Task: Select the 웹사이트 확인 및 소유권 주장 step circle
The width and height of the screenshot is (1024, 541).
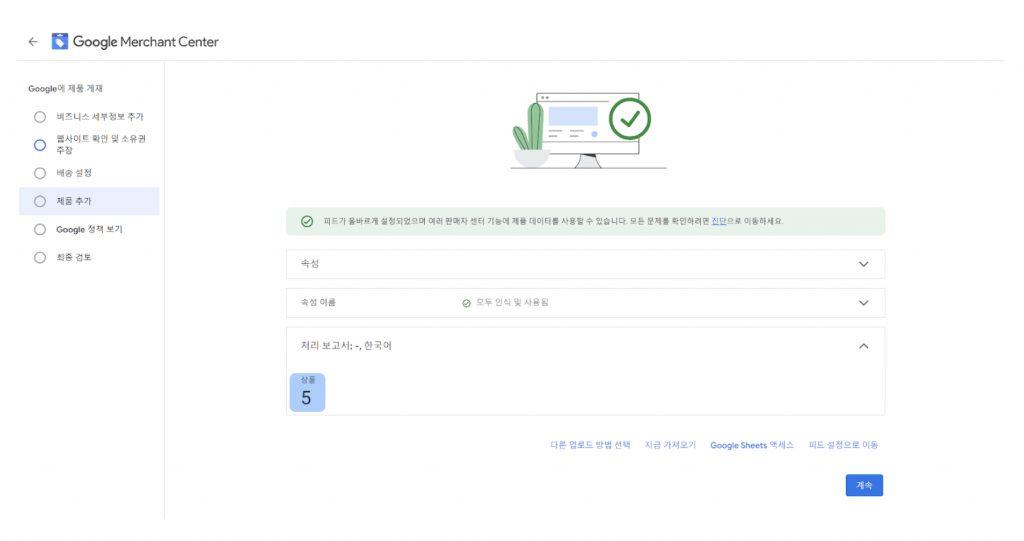Action: [x=40, y=145]
